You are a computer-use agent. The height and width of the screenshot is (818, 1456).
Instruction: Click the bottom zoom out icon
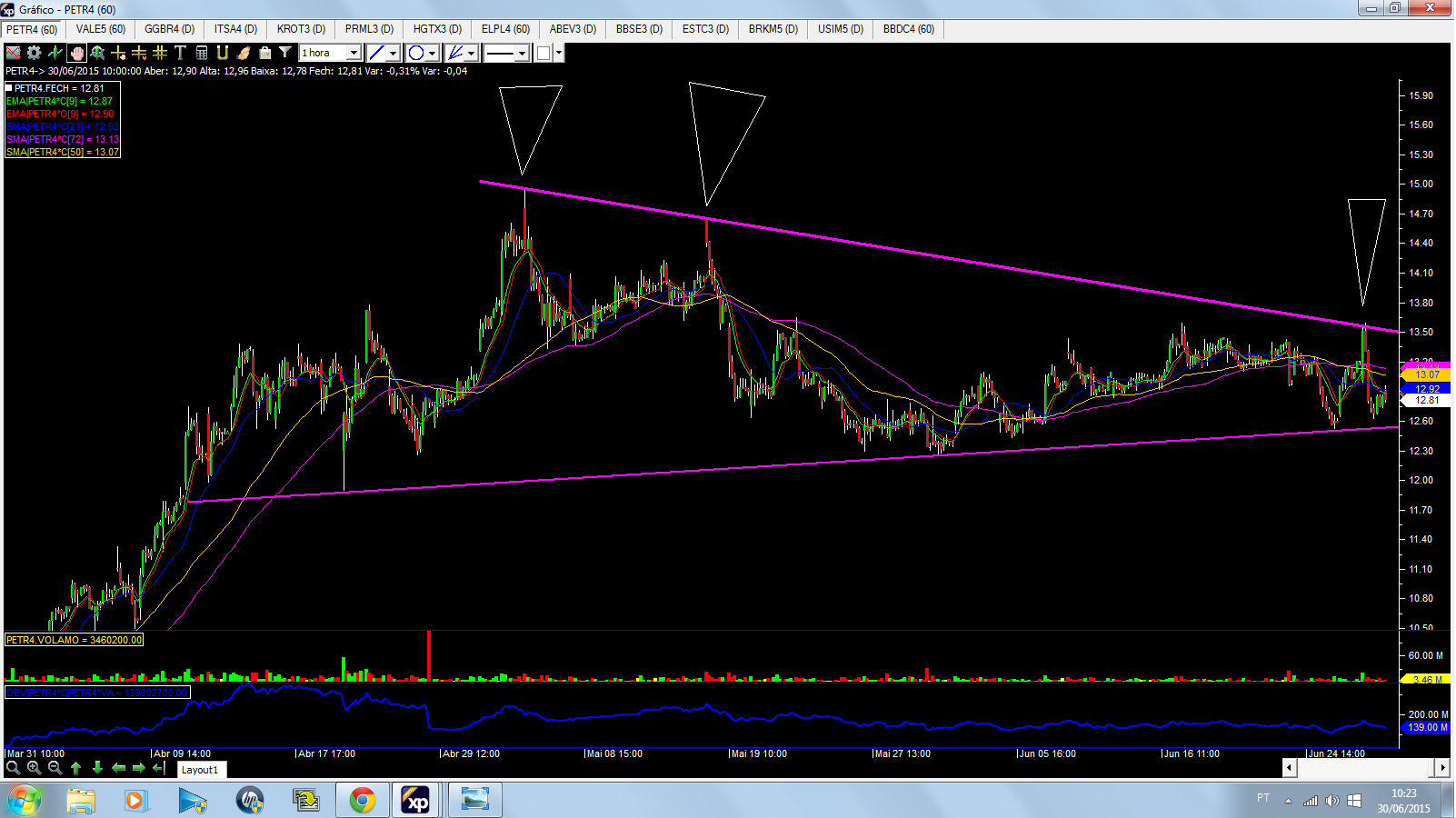55,768
